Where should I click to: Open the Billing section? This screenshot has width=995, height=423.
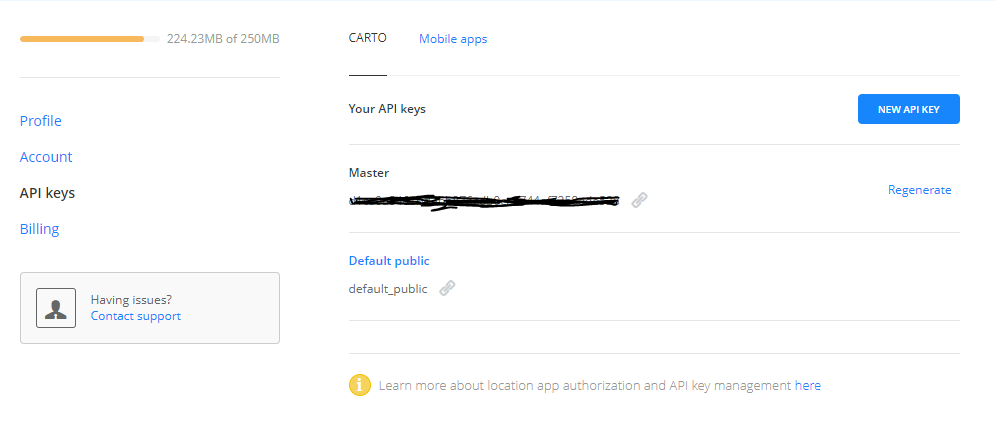click(x=39, y=229)
